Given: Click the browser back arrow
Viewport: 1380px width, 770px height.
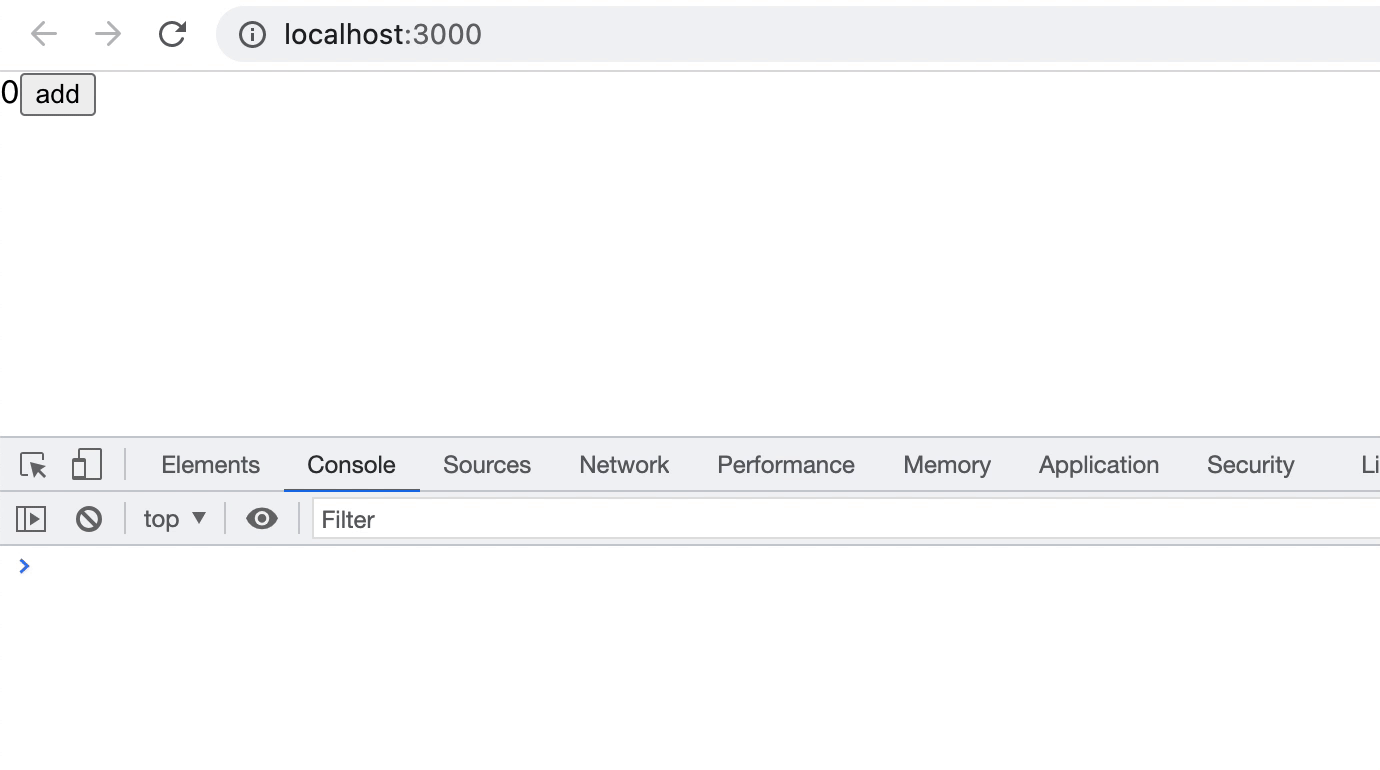Looking at the screenshot, I should (44, 34).
